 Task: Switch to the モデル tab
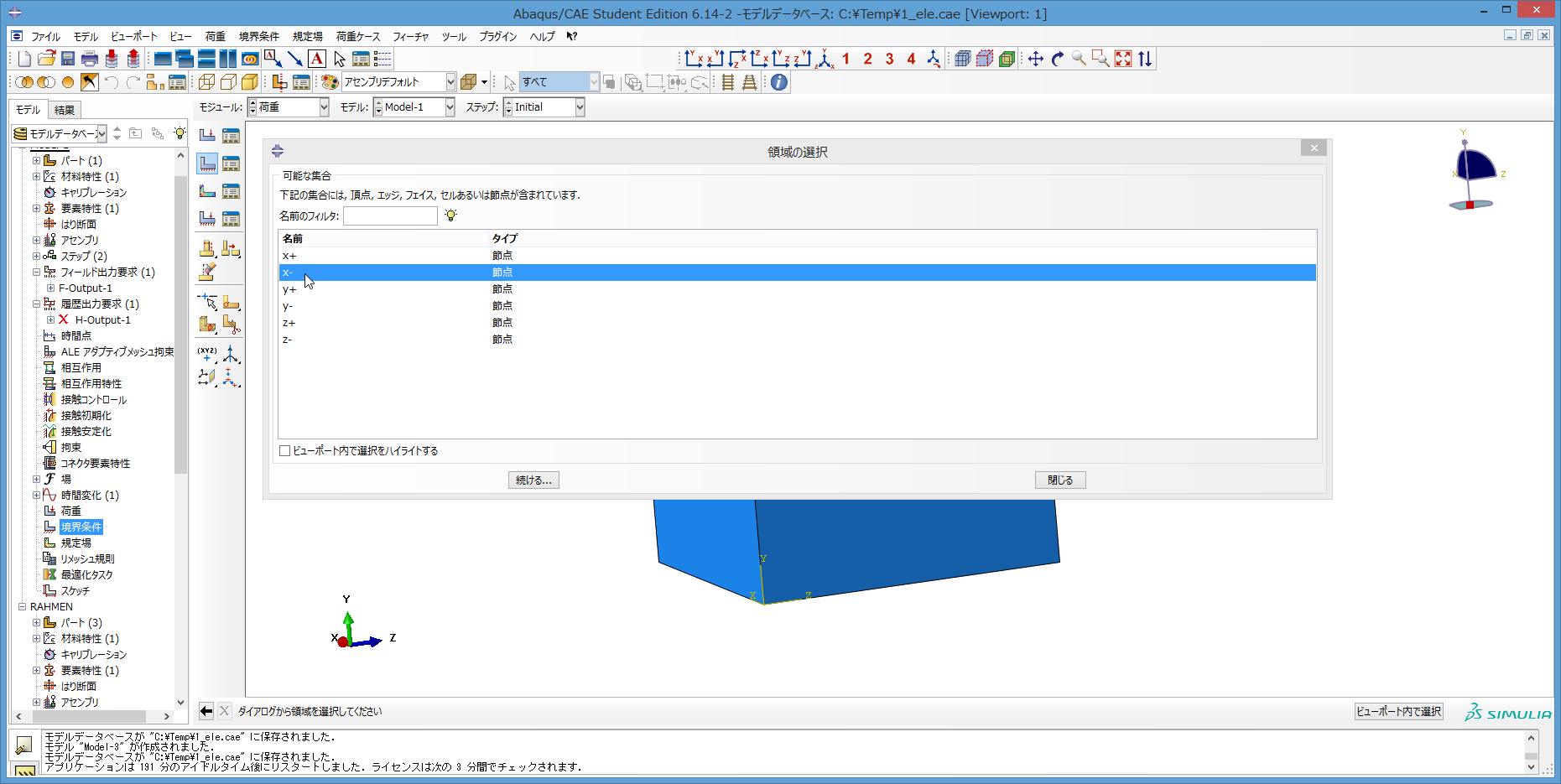[x=29, y=110]
